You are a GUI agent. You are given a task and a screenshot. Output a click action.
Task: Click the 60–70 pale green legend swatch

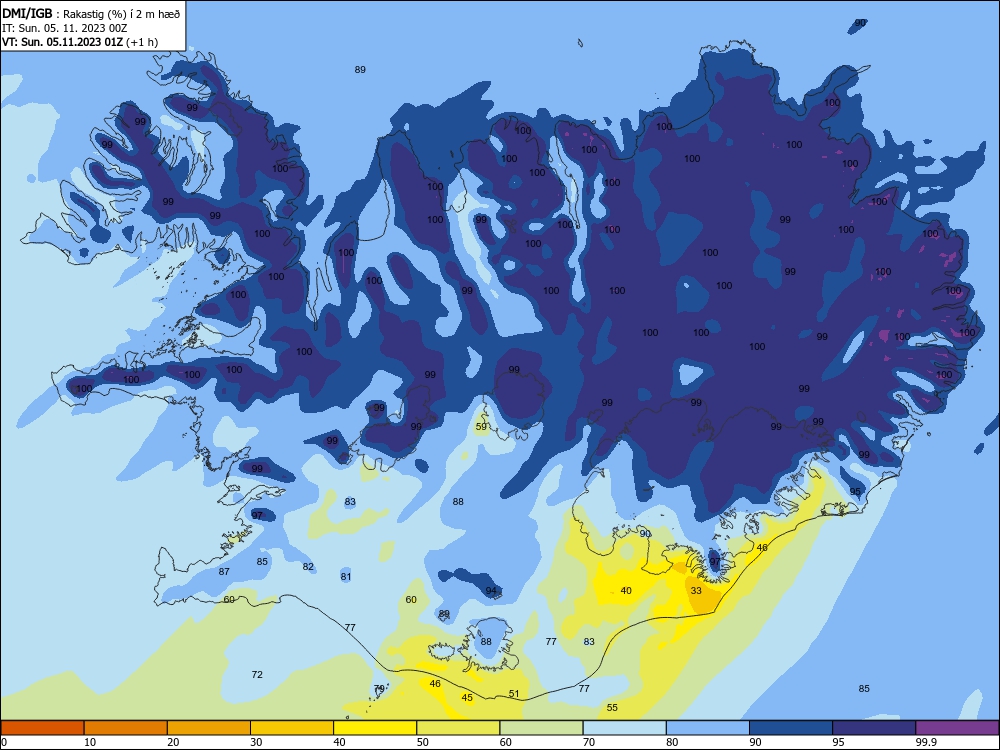coord(541,728)
